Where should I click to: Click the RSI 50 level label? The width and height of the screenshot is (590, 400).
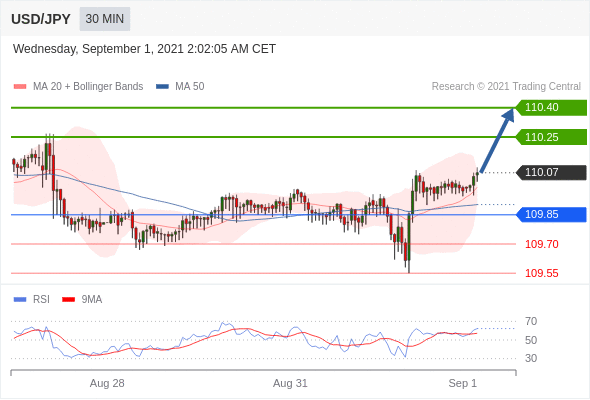coord(531,340)
